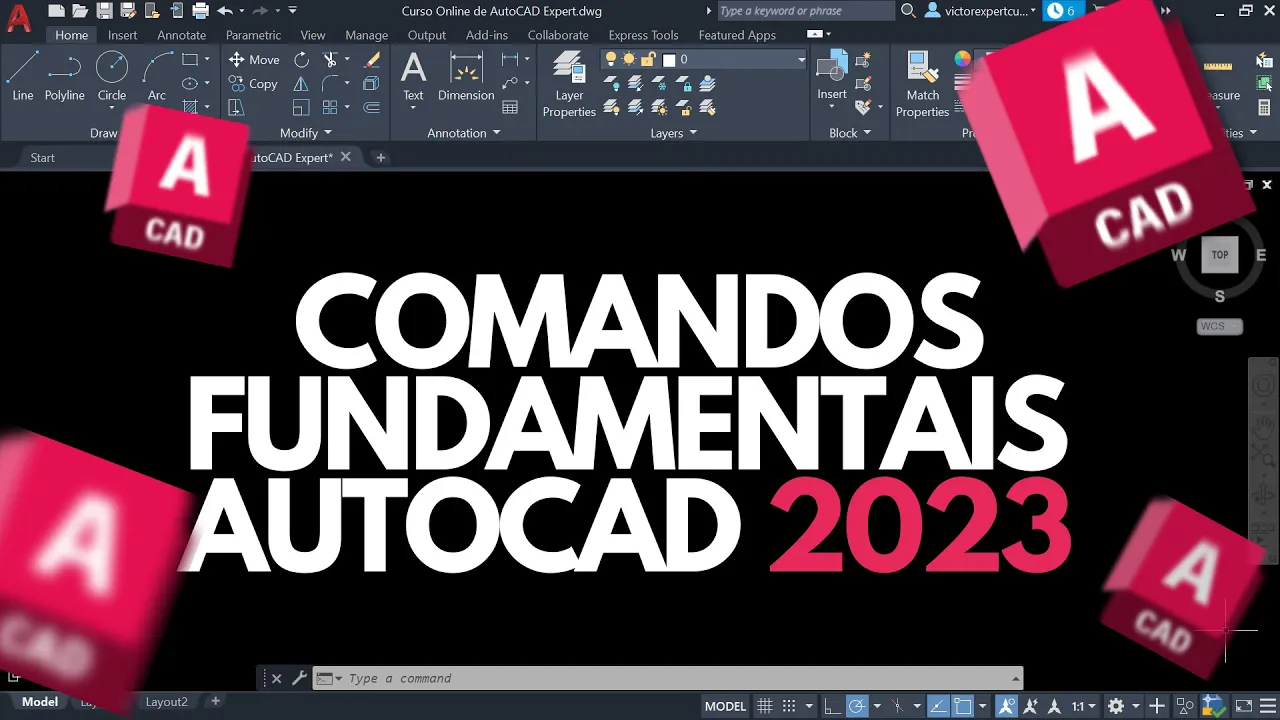Click the Ellipse tool icon

(190, 83)
